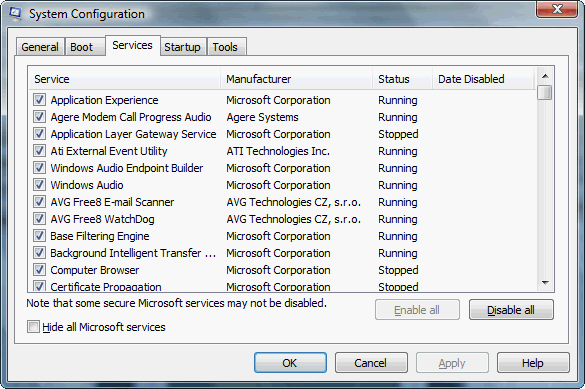585x389 pixels.
Task: Confirm with the OK button
Action: pyautogui.click(x=290, y=363)
